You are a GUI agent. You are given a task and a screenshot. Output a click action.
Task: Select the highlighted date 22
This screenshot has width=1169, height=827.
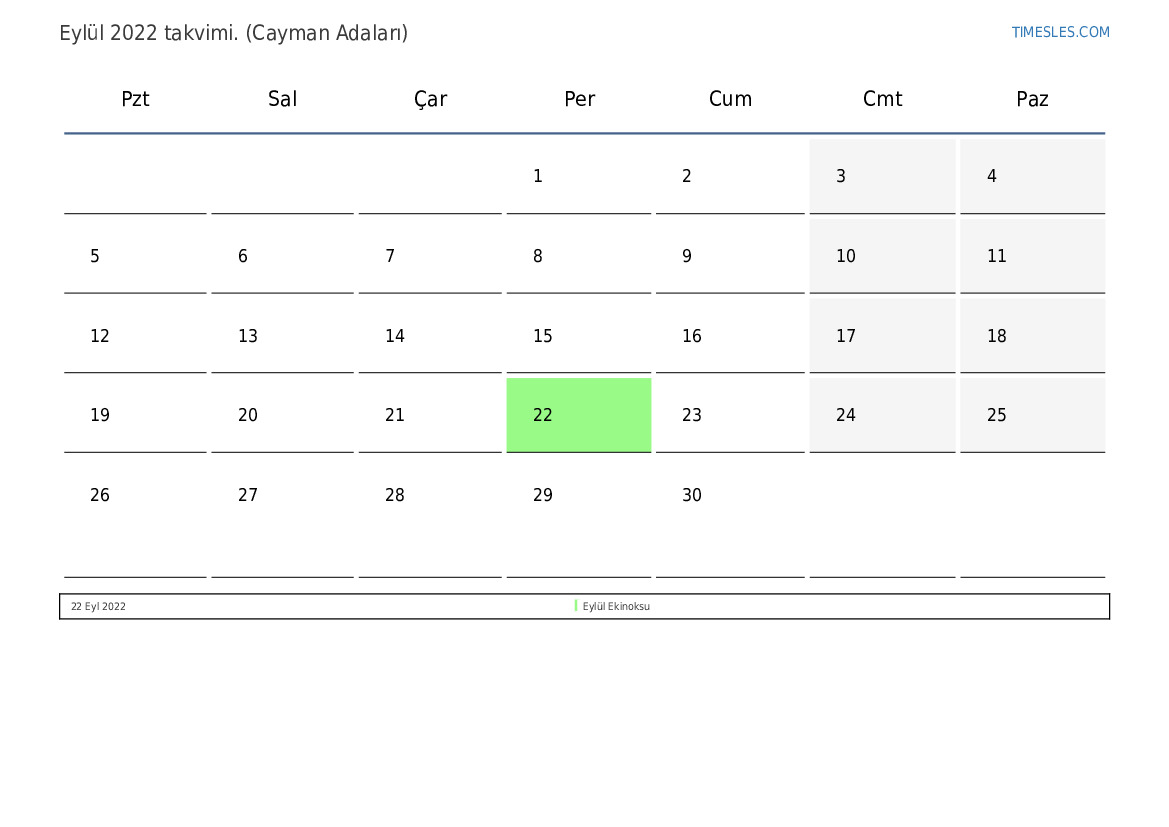(579, 415)
